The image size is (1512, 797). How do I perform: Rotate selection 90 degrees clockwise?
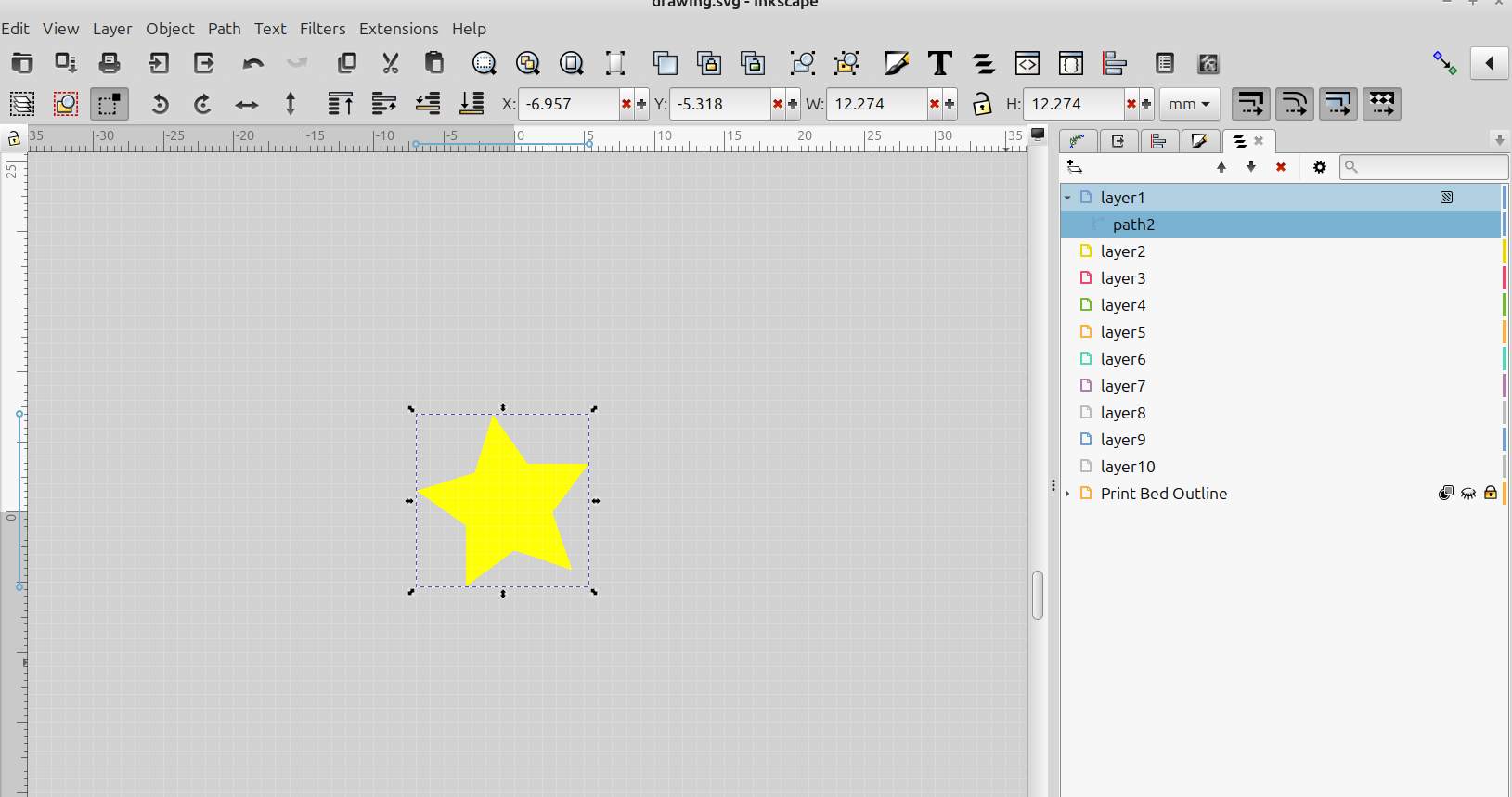pos(203,105)
